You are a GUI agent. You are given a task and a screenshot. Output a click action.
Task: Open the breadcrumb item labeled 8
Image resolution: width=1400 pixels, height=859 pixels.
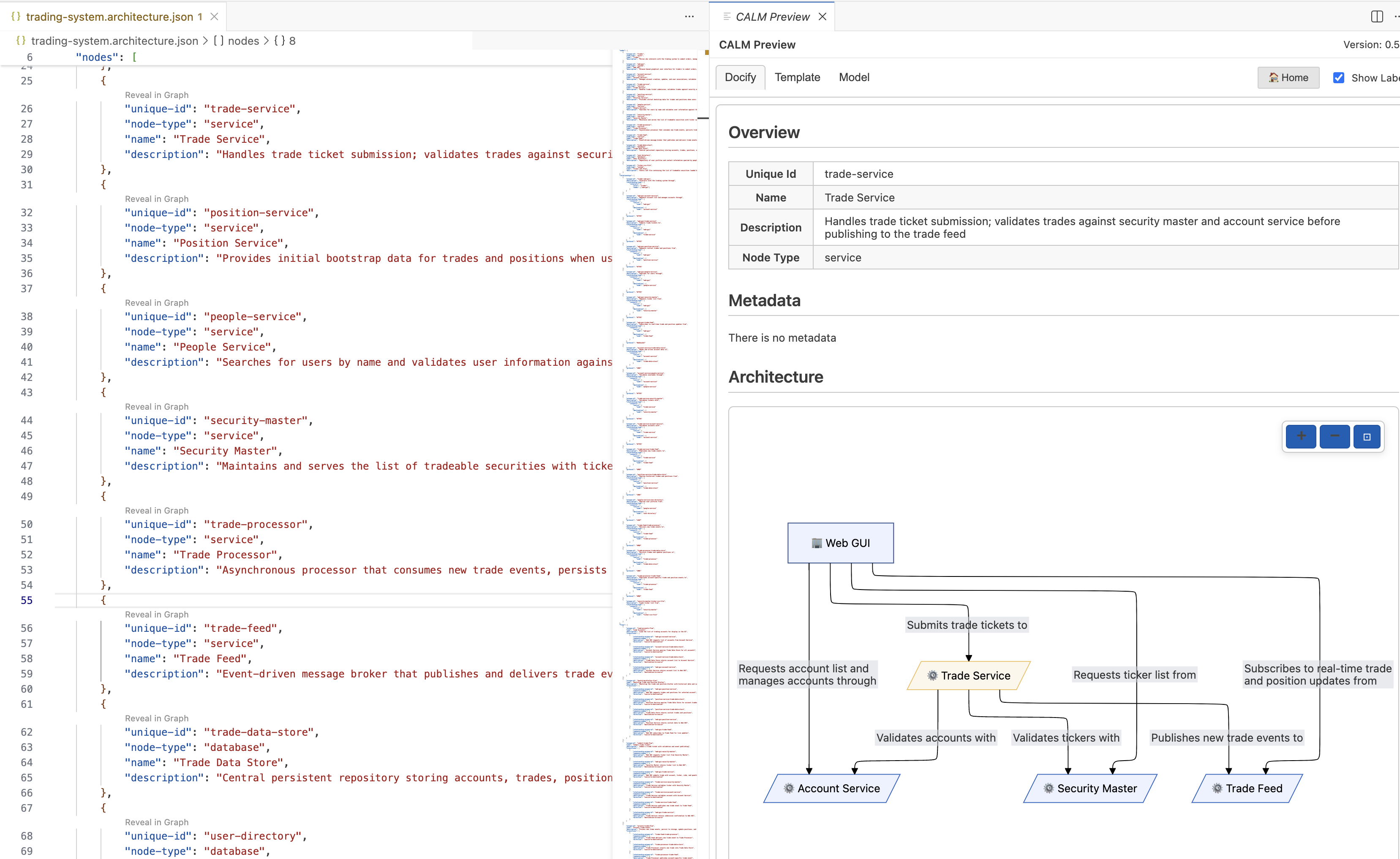click(x=291, y=41)
